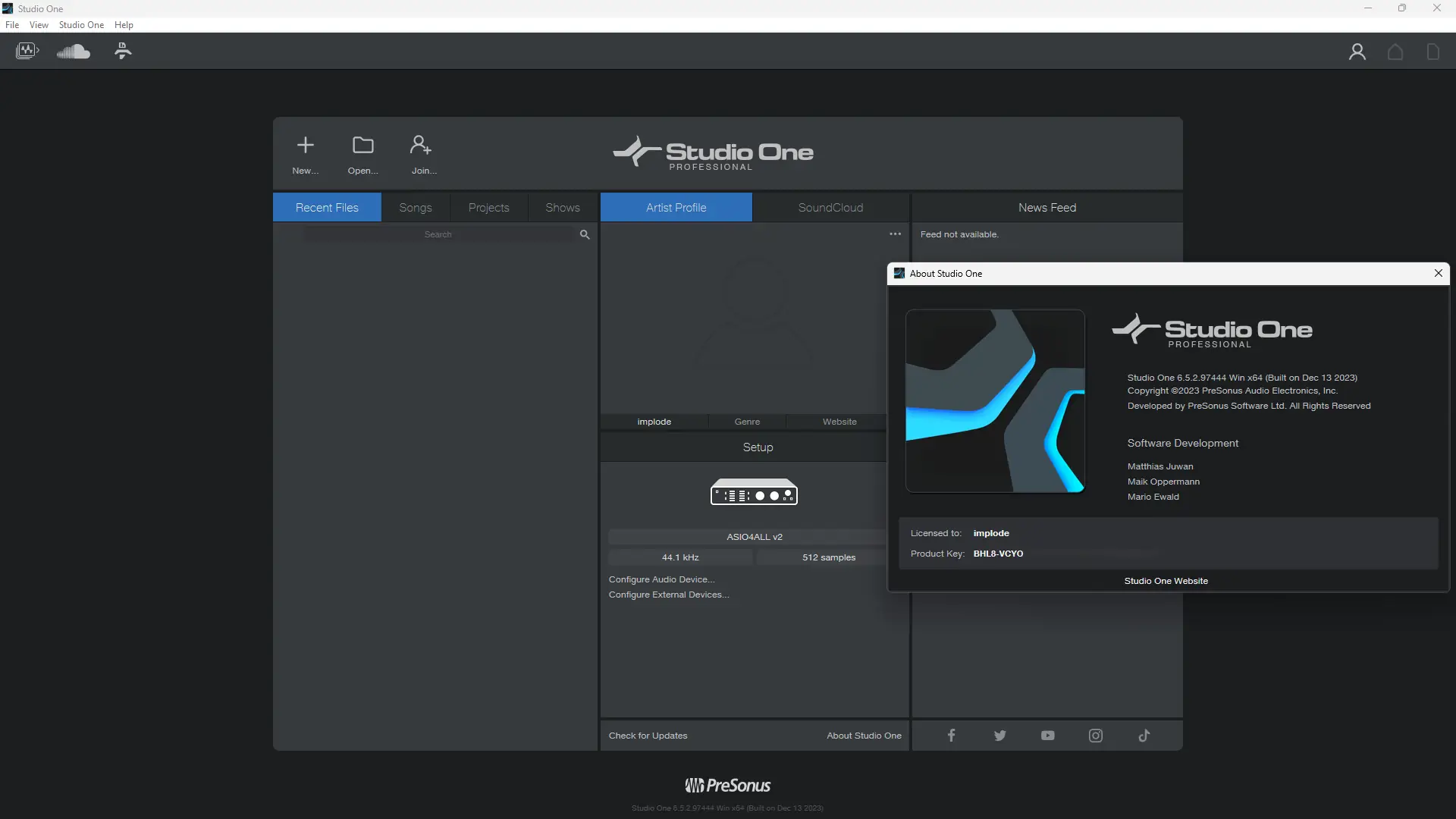The height and width of the screenshot is (819, 1456).
Task: Click the Open folder icon
Action: pyautogui.click(x=362, y=145)
